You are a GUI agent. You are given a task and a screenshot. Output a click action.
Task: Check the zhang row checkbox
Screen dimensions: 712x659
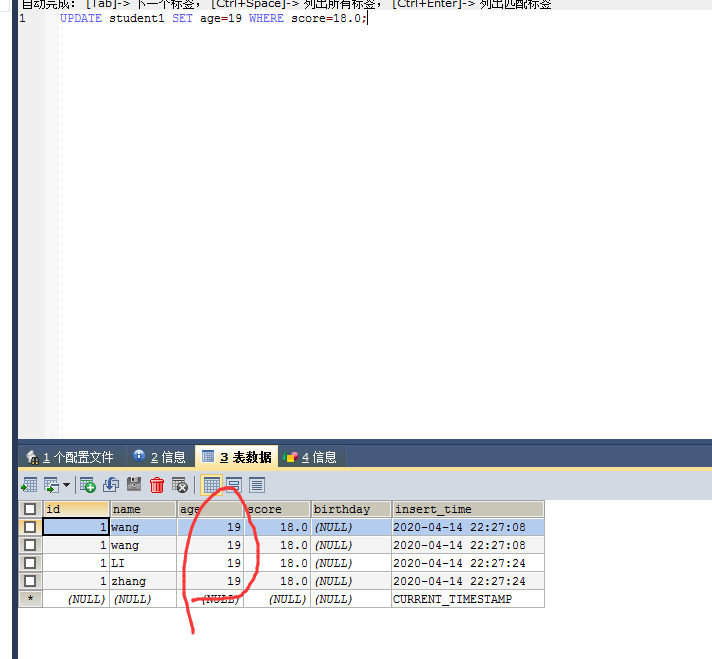30,581
